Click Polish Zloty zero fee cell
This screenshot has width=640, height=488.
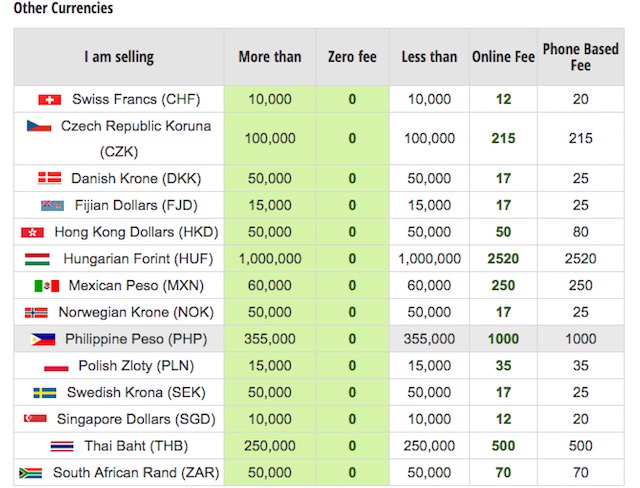(352, 366)
